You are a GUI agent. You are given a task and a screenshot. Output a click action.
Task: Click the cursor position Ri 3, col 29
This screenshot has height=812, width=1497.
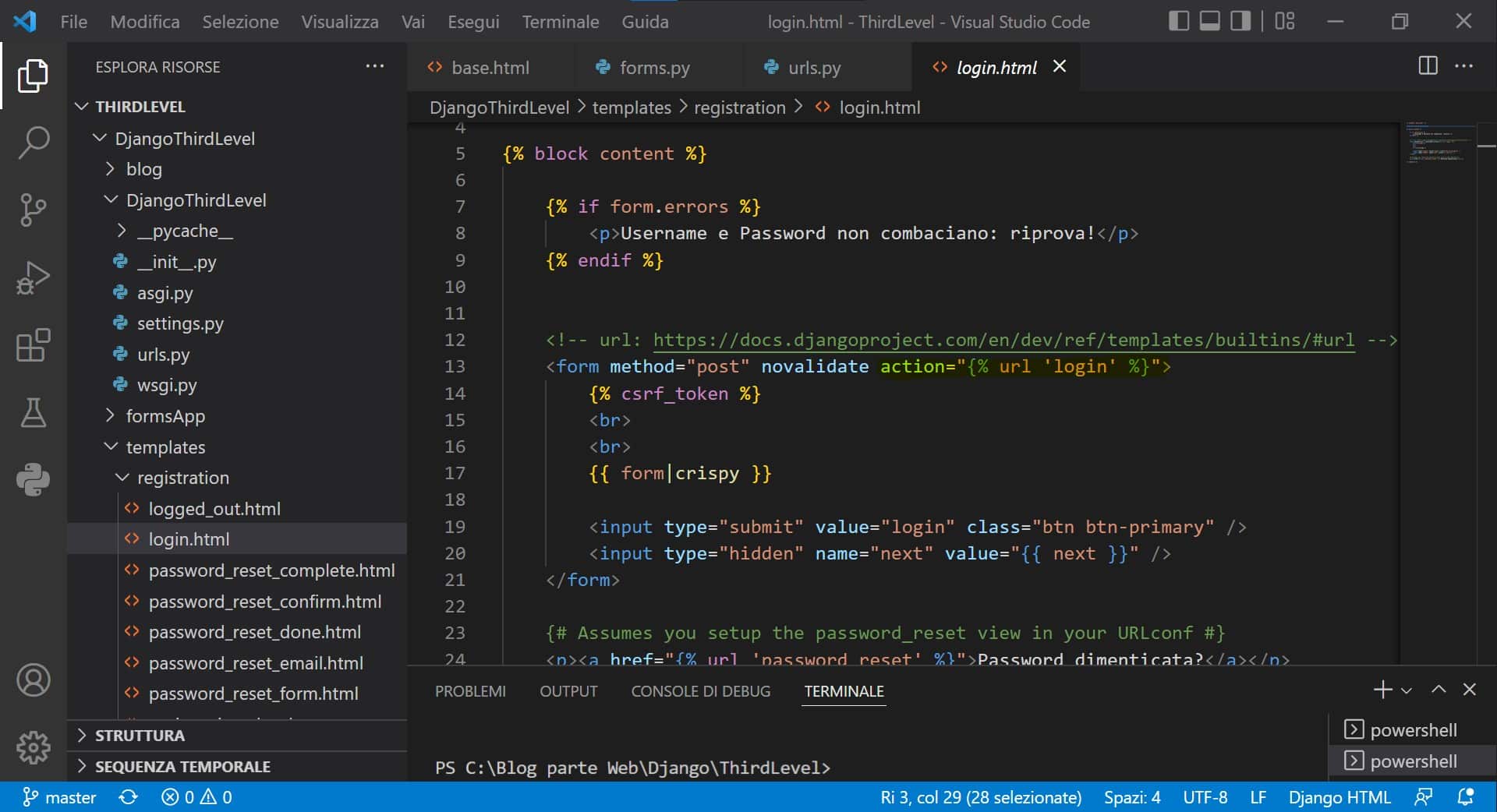pos(981,797)
